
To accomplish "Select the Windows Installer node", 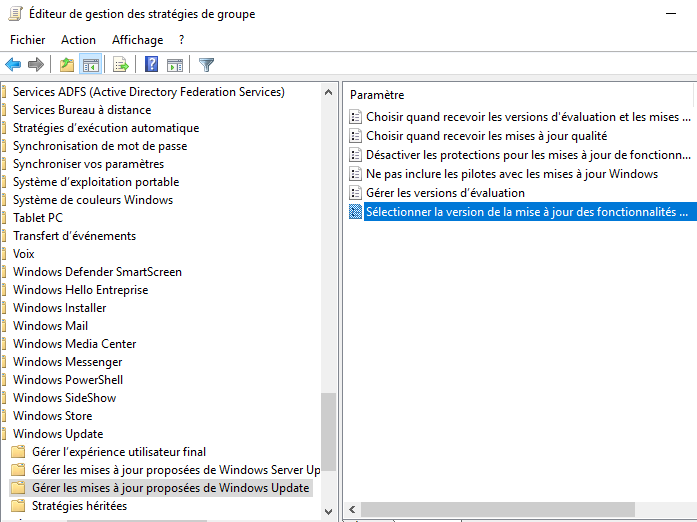I will (60, 308).
